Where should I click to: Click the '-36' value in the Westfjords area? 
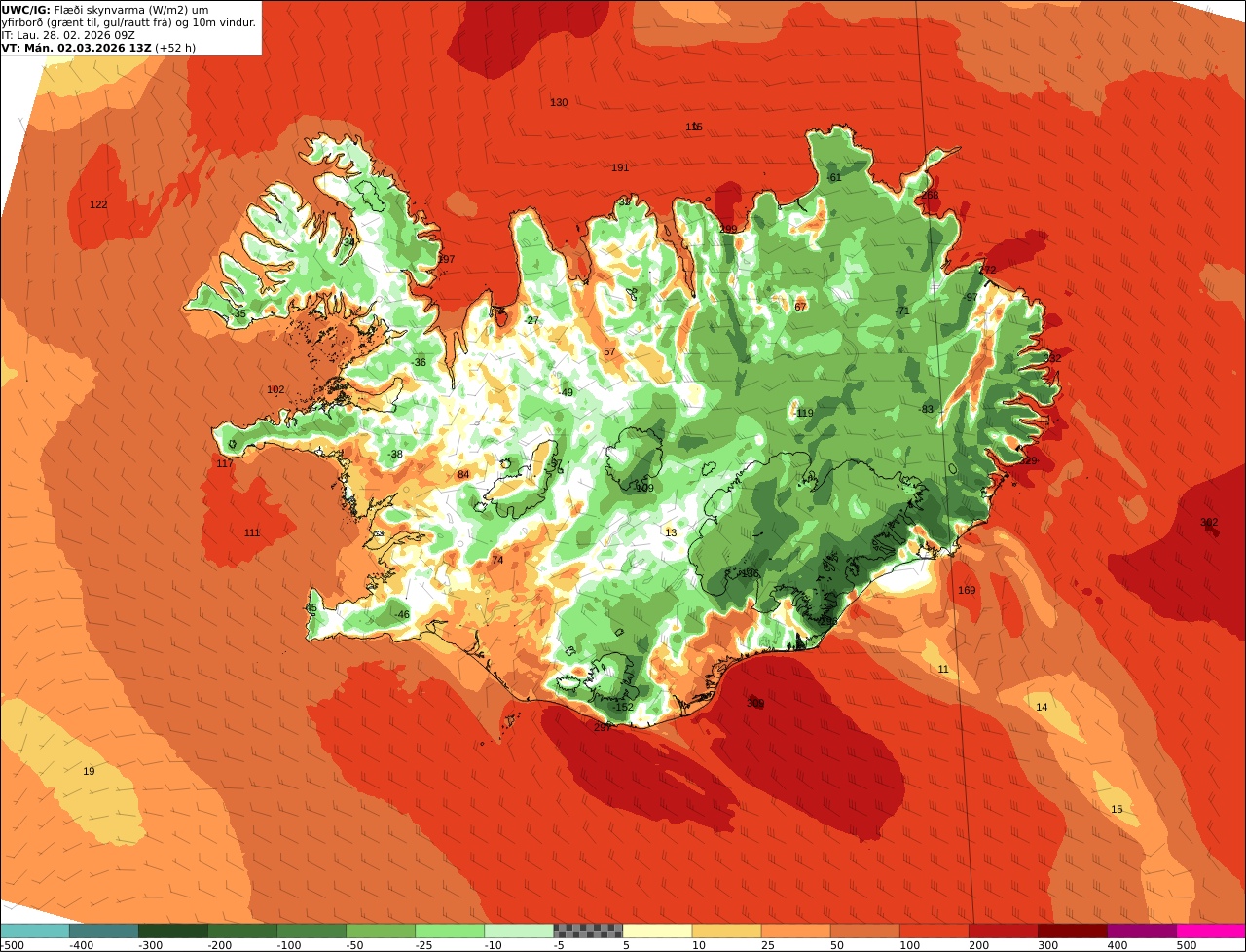click(x=419, y=363)
